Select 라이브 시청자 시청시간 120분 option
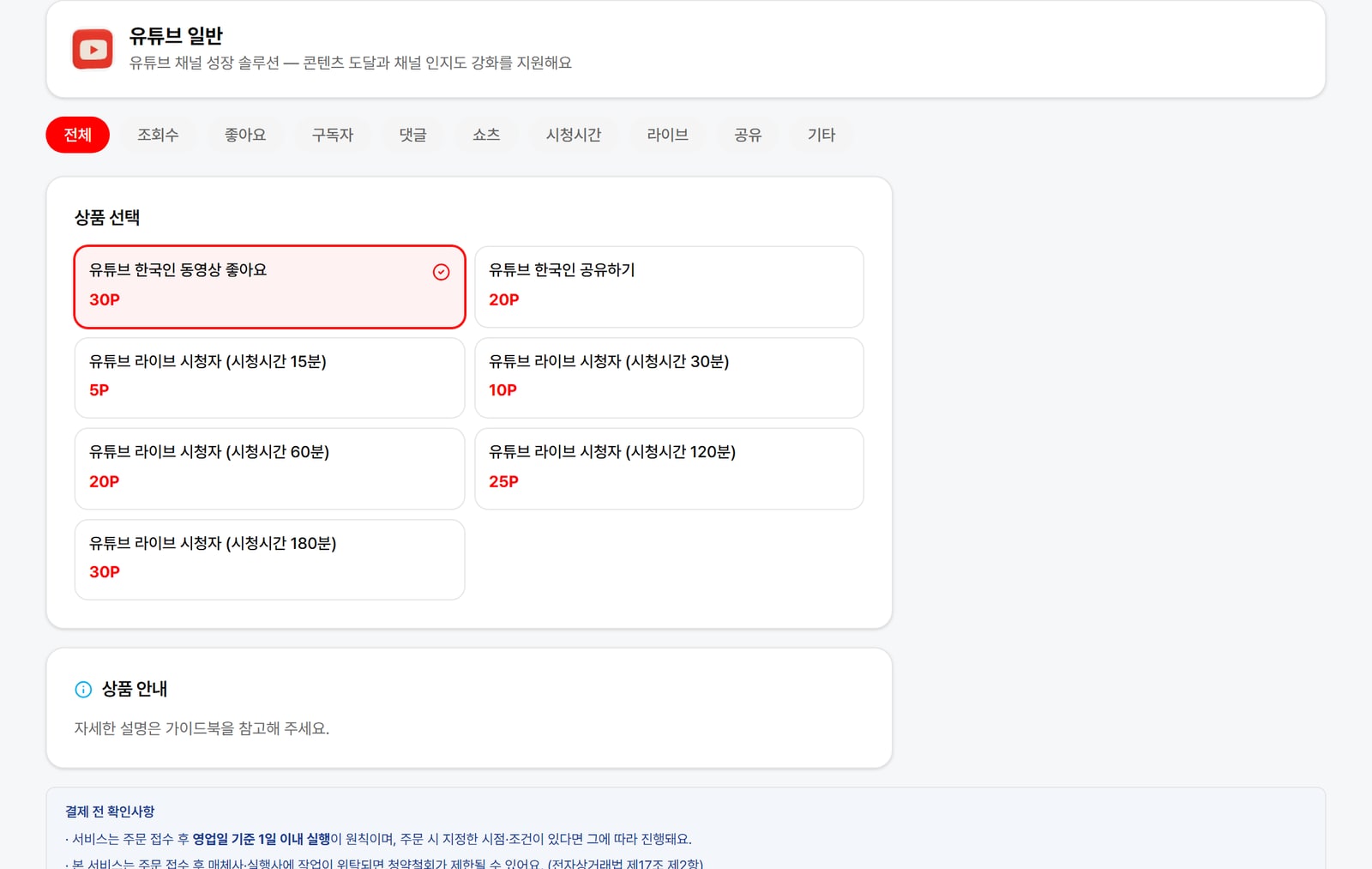 pyautogui.click(x=669, y=468)
